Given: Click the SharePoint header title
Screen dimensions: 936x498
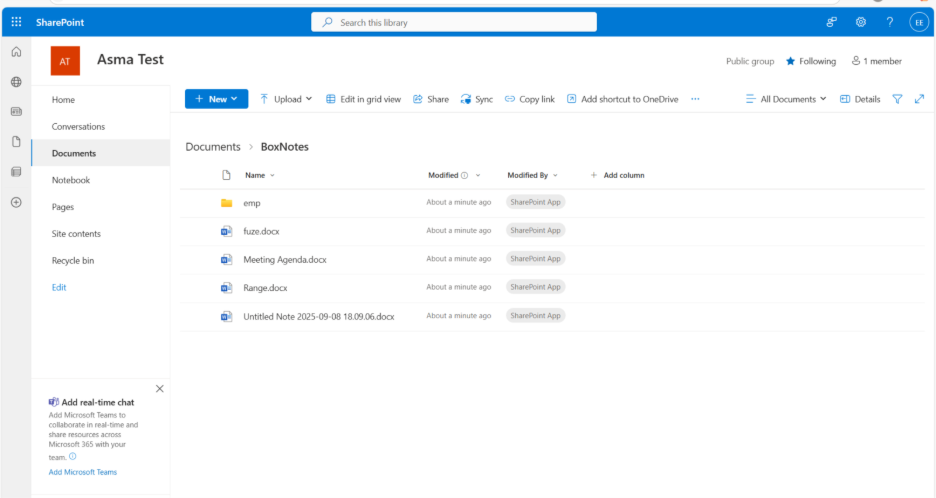Looking at the screenshot, I should pyautogui.click(x=60, y=23).
